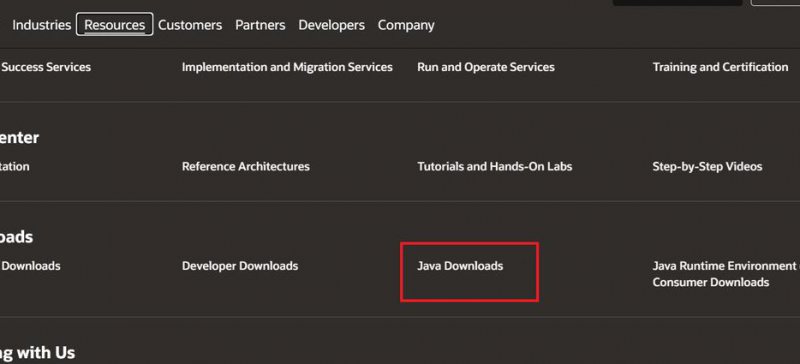Open Developer Downloads link
Screen dimensions: 800x364
[x=240, y=266]
